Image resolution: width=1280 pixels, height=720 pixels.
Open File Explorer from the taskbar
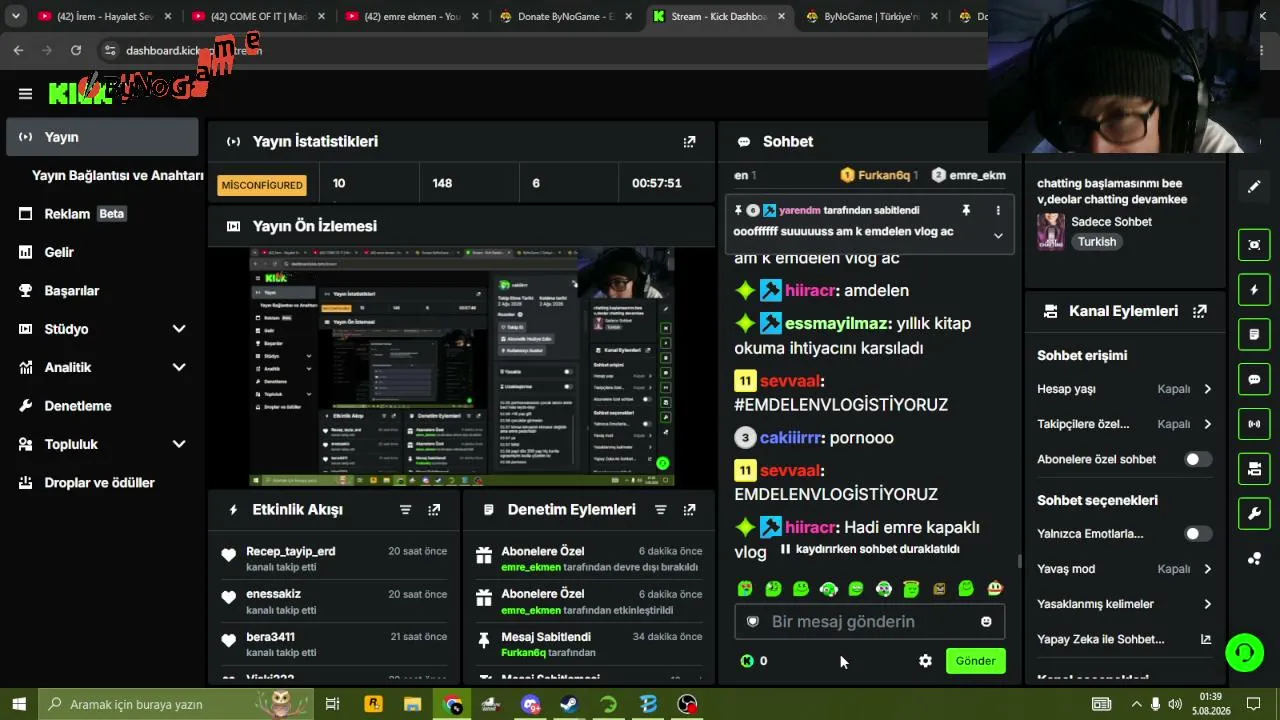coord(412,704)
